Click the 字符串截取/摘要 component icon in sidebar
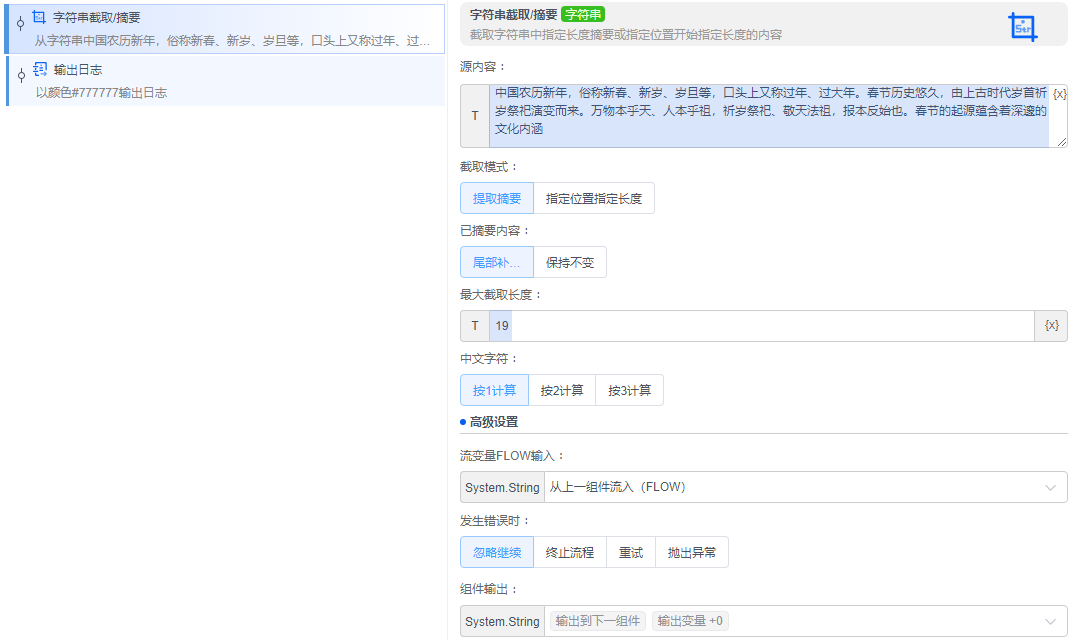Viewport: 1071px width, 640px height. coord(37,17)
